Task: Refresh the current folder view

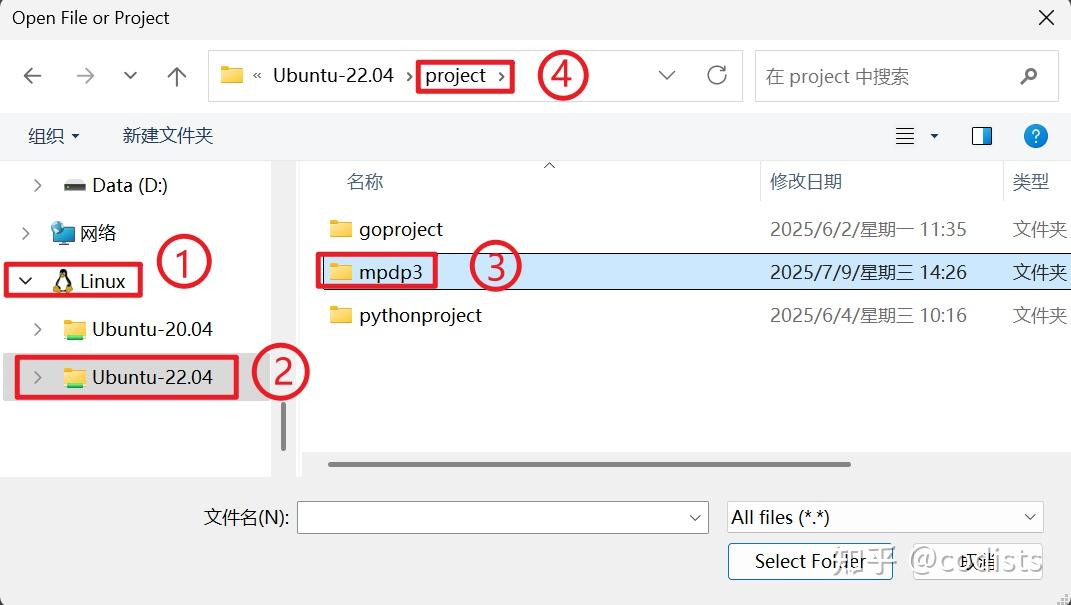Action: coord(717,75)
